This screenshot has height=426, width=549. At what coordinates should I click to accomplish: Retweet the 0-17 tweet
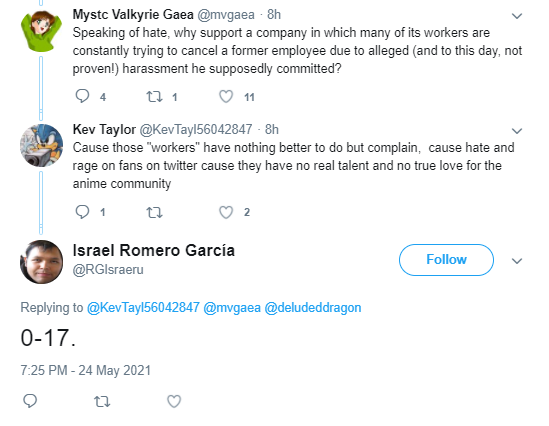(x=102, y=401)
